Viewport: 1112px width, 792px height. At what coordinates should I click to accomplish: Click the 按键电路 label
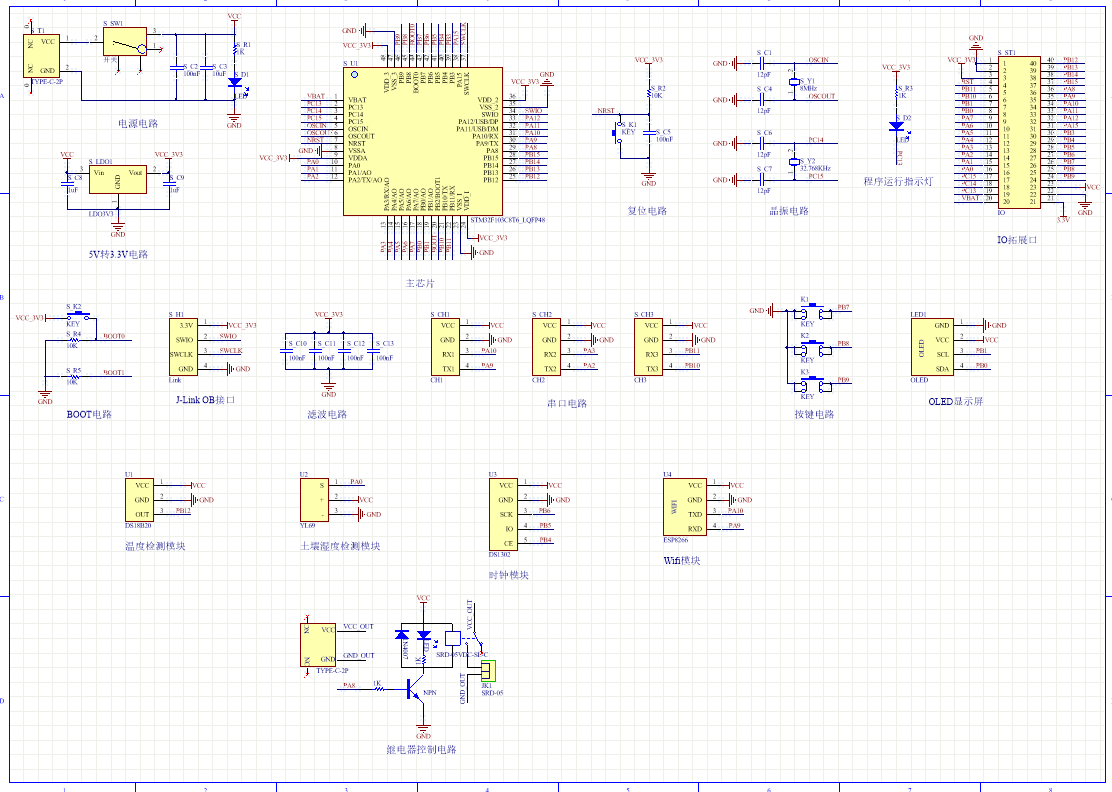814,414
